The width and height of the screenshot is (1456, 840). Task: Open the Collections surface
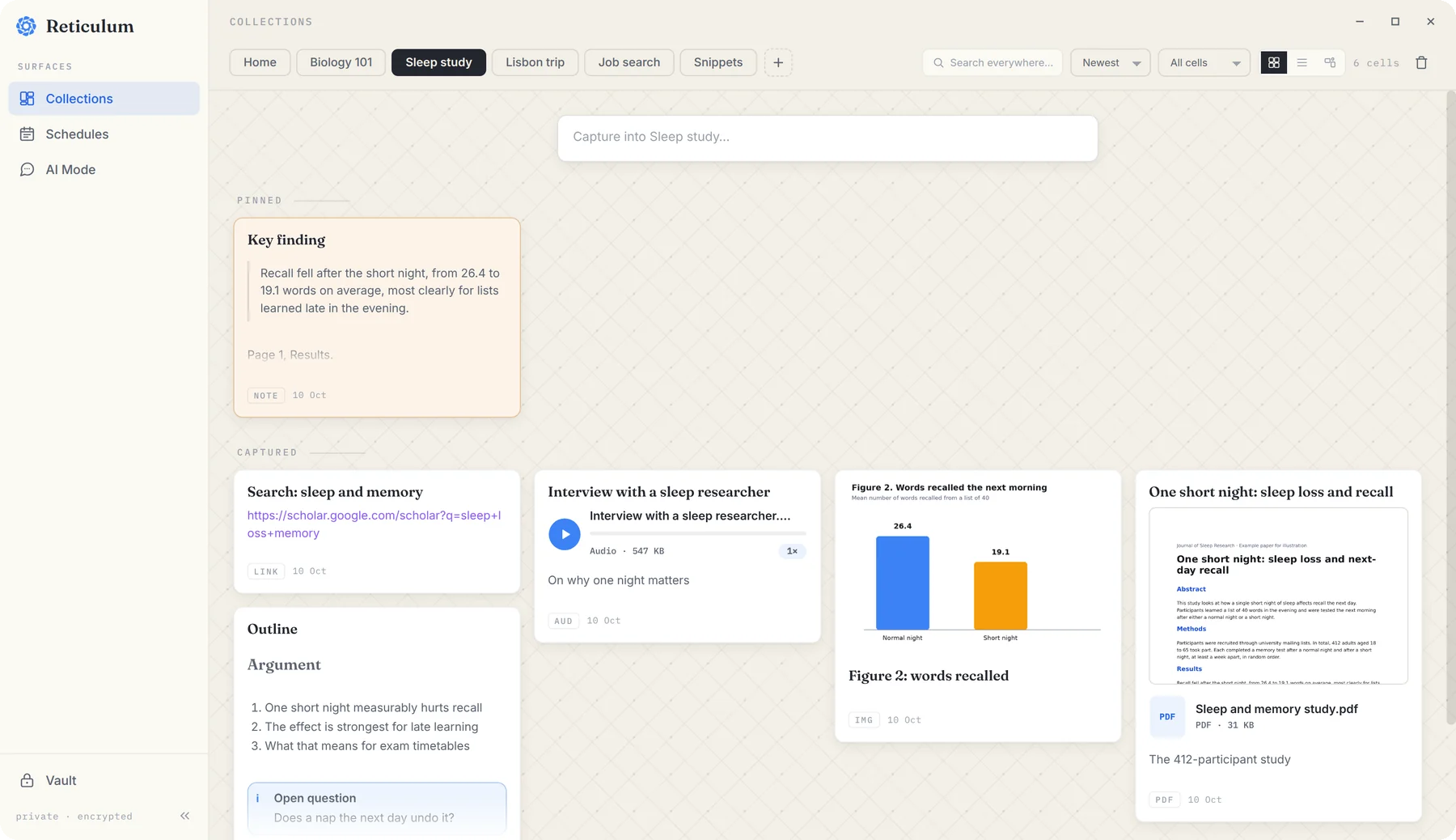point(104,99)
